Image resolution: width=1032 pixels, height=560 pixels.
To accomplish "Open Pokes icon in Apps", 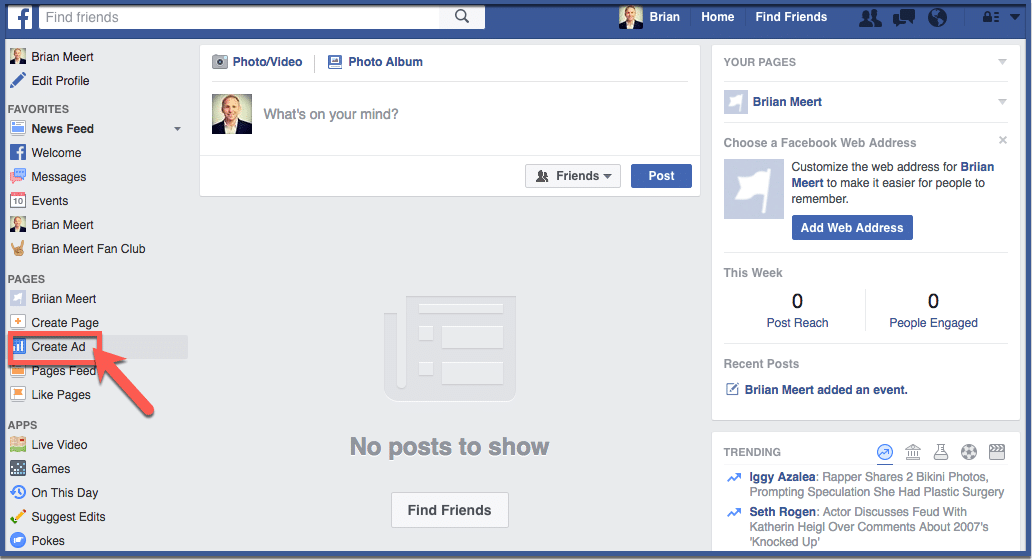I will click(x=18, y=541).
